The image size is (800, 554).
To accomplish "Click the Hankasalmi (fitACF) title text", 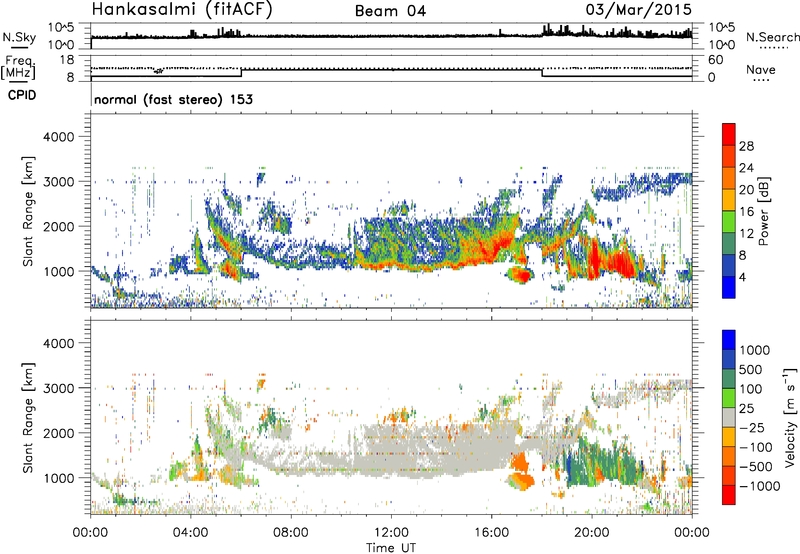I will tap(182, 10).
